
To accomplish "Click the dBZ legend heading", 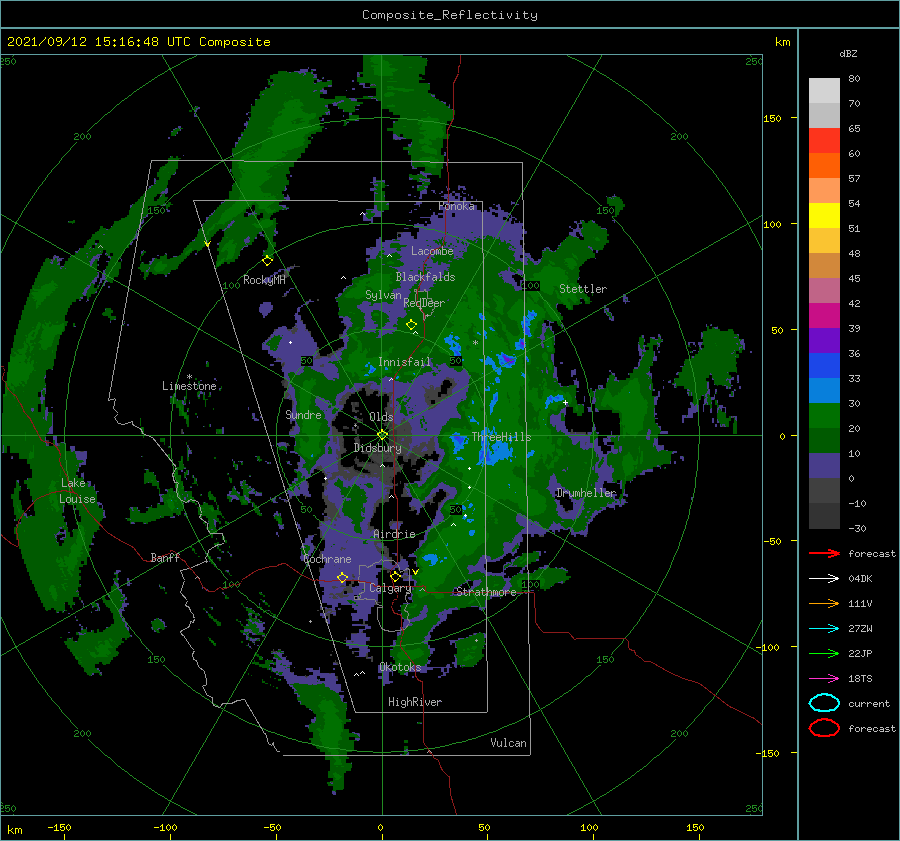I will pyautogui.click(x=848, y=53).
